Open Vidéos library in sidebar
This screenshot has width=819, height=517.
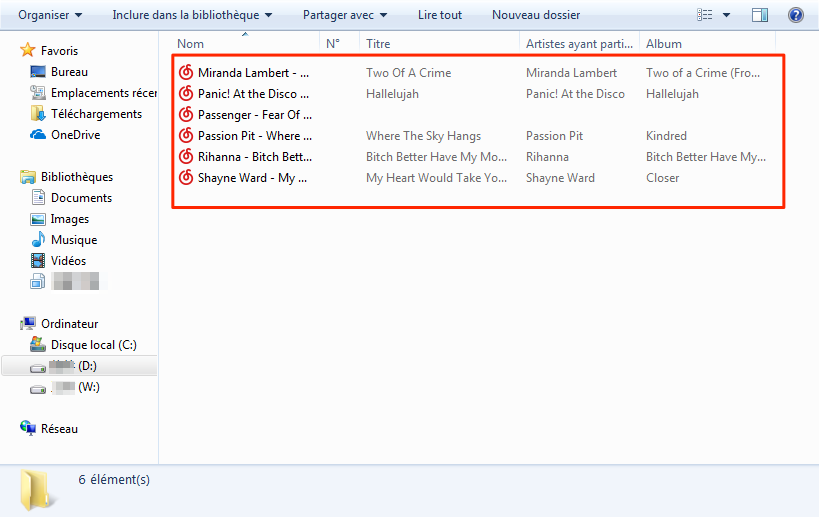68,261
